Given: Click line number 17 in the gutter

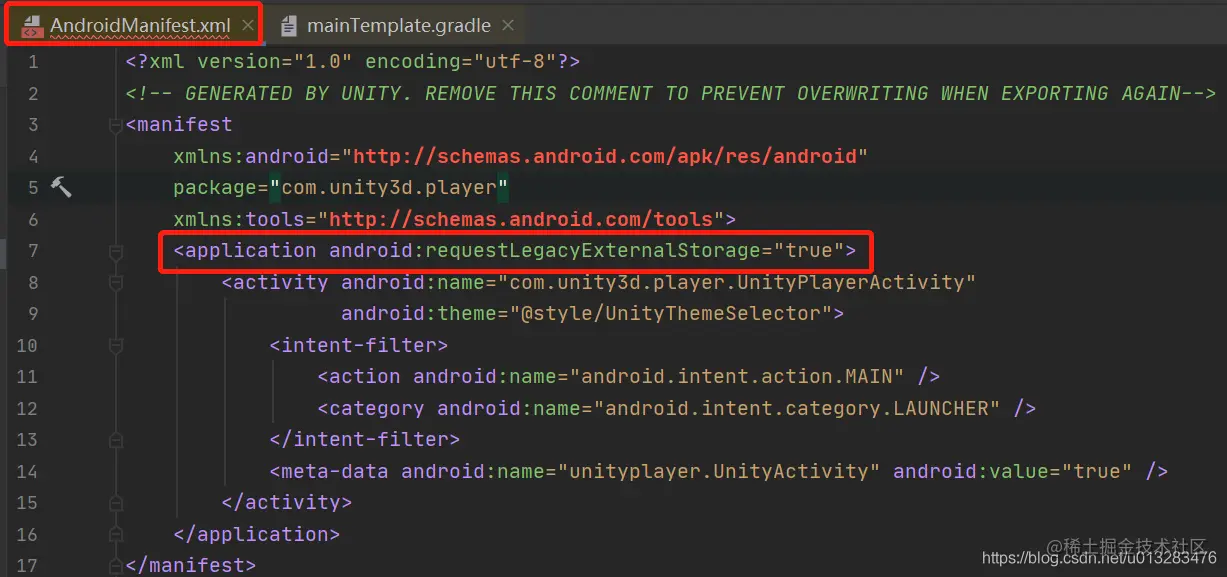Looking at the screenshot, I should point(27,565).
